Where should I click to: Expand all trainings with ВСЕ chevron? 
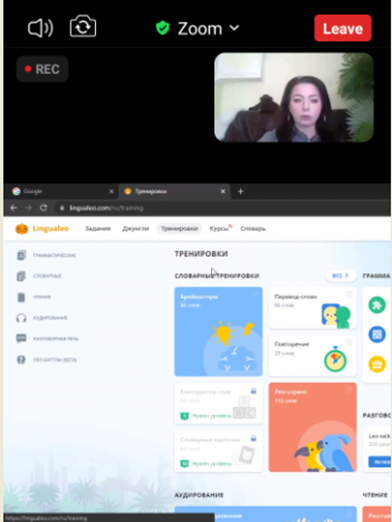coord(340,276)
